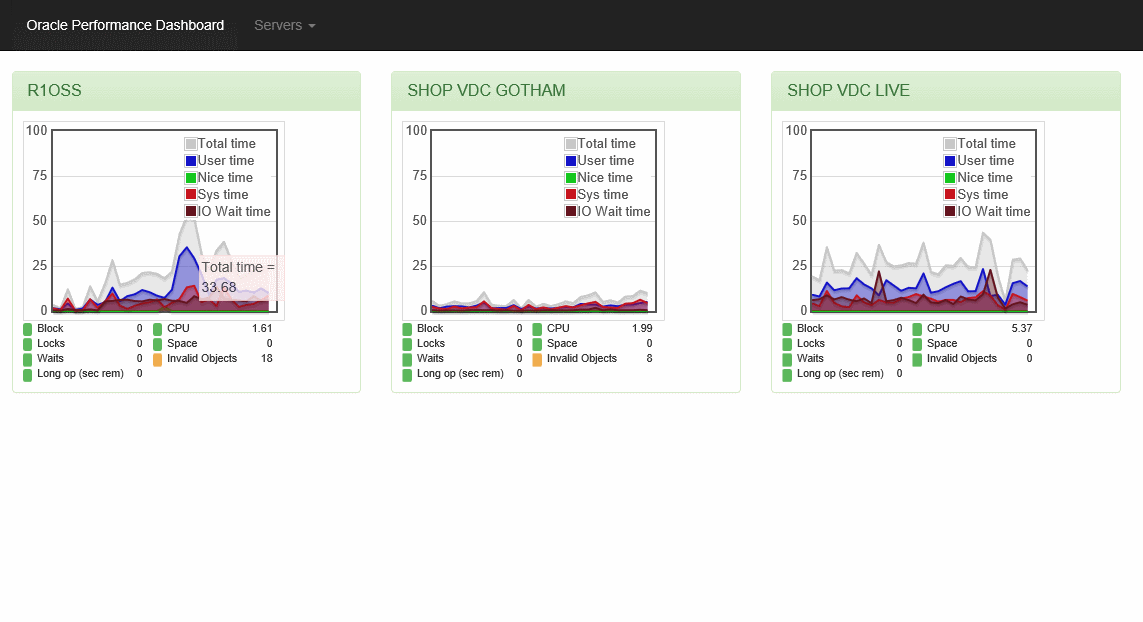The image size is (1143, 622).
Task: Click the Sys time swatch in GOTHAM legend
Action: click(x=571, y=195)
